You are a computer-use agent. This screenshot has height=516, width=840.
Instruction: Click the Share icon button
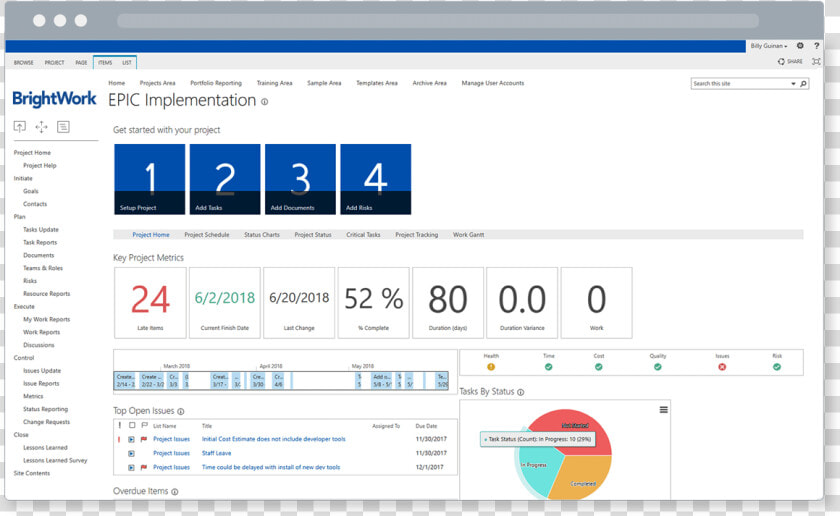pyautogui.click(x=790, y=62)
